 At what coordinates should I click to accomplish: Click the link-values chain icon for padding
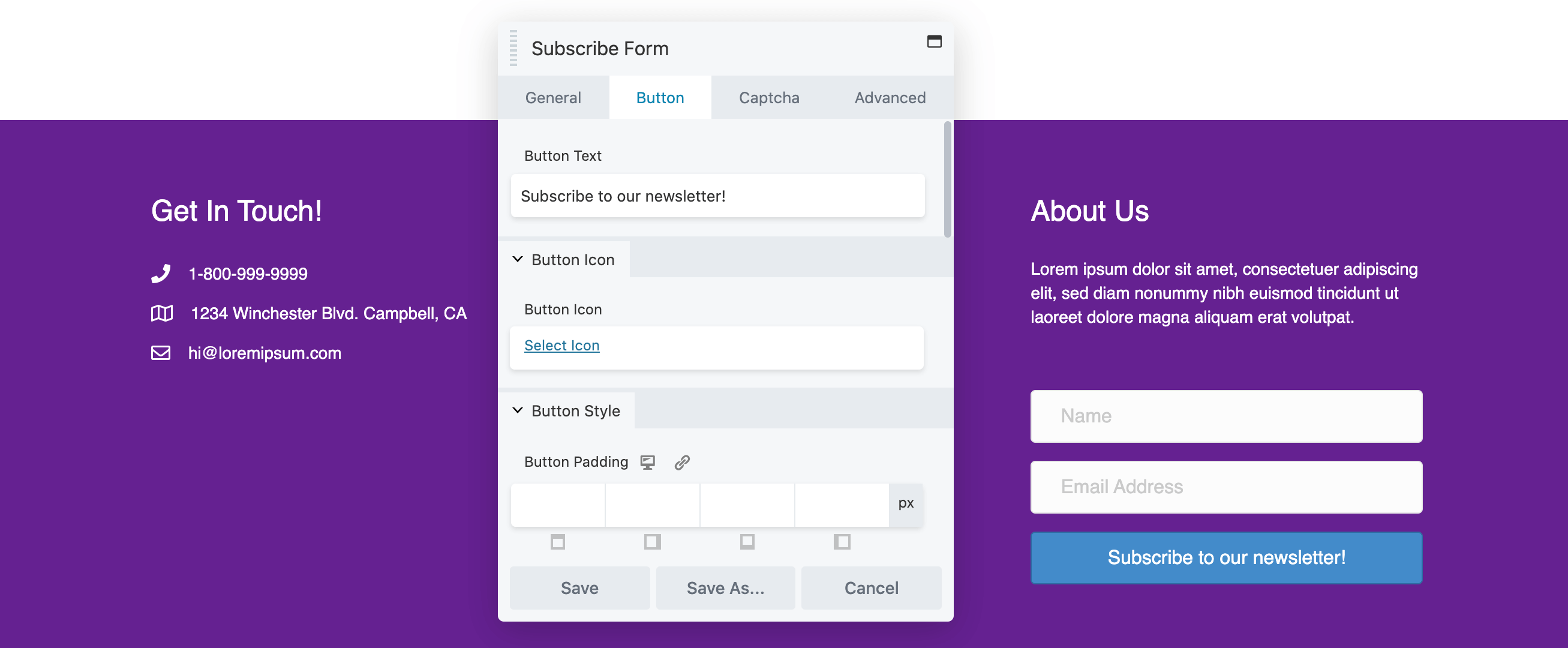pos(682,462)
